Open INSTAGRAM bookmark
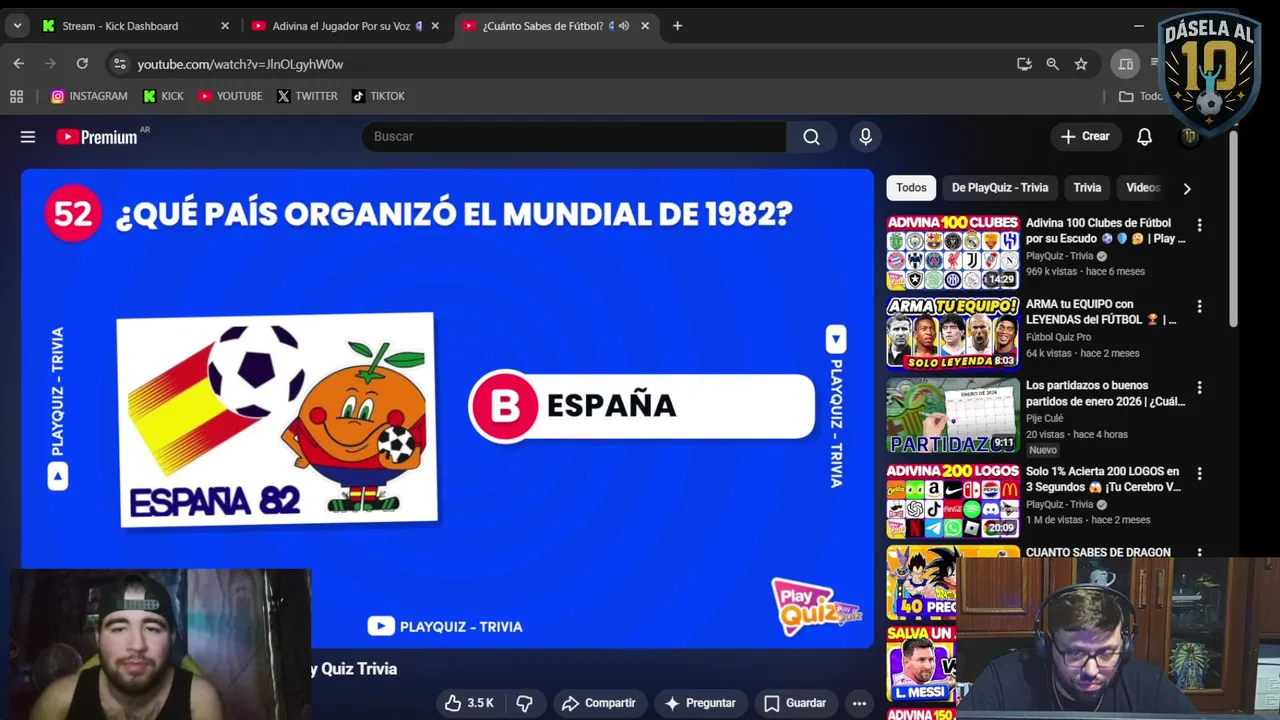Image resolution: width=1280 pixels, height=720 pixels. pos(89,96)
